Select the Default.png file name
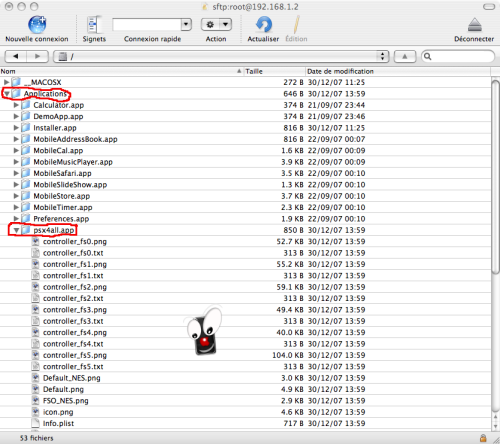Screen dimensions: 500x444 click(63, 389)
